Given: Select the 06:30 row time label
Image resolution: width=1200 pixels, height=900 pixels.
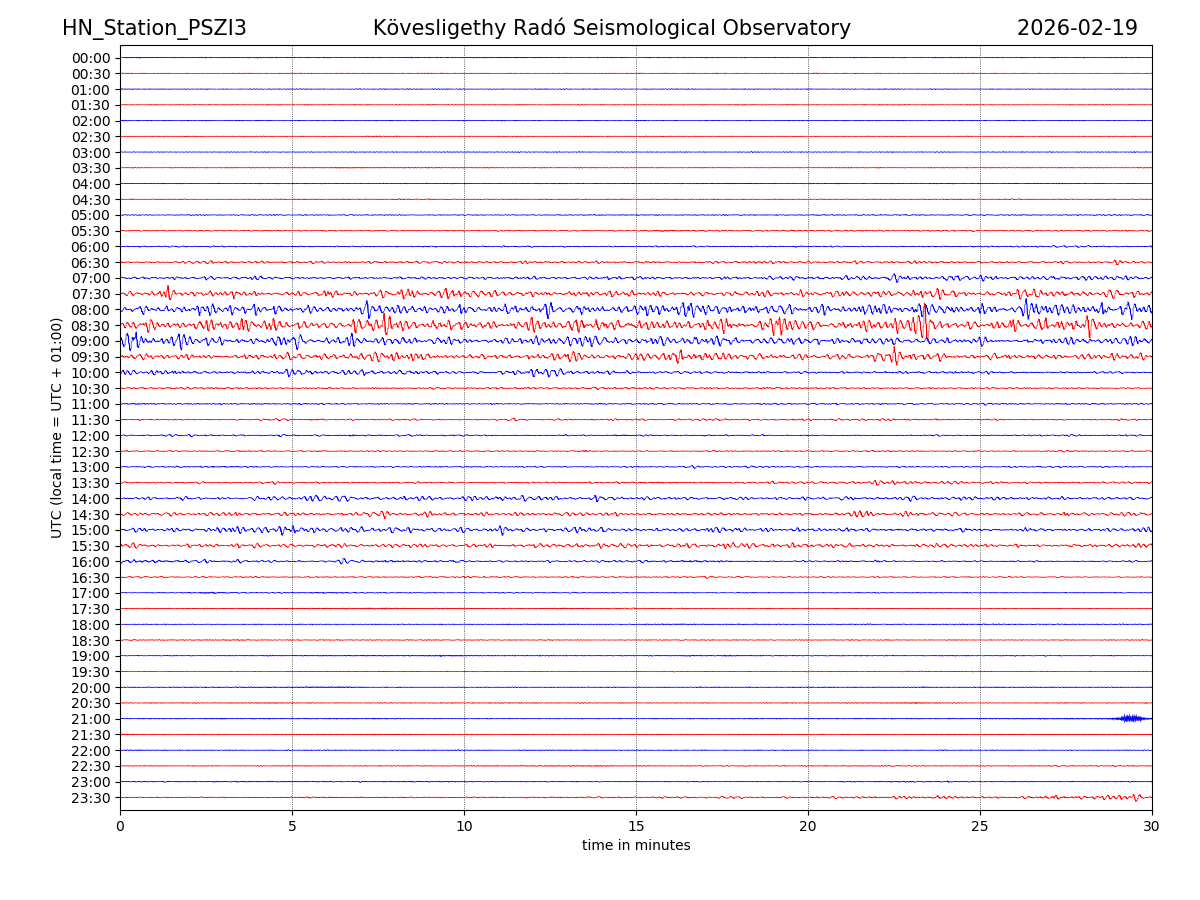Looking at the screenshot, I should click(90, 263).
